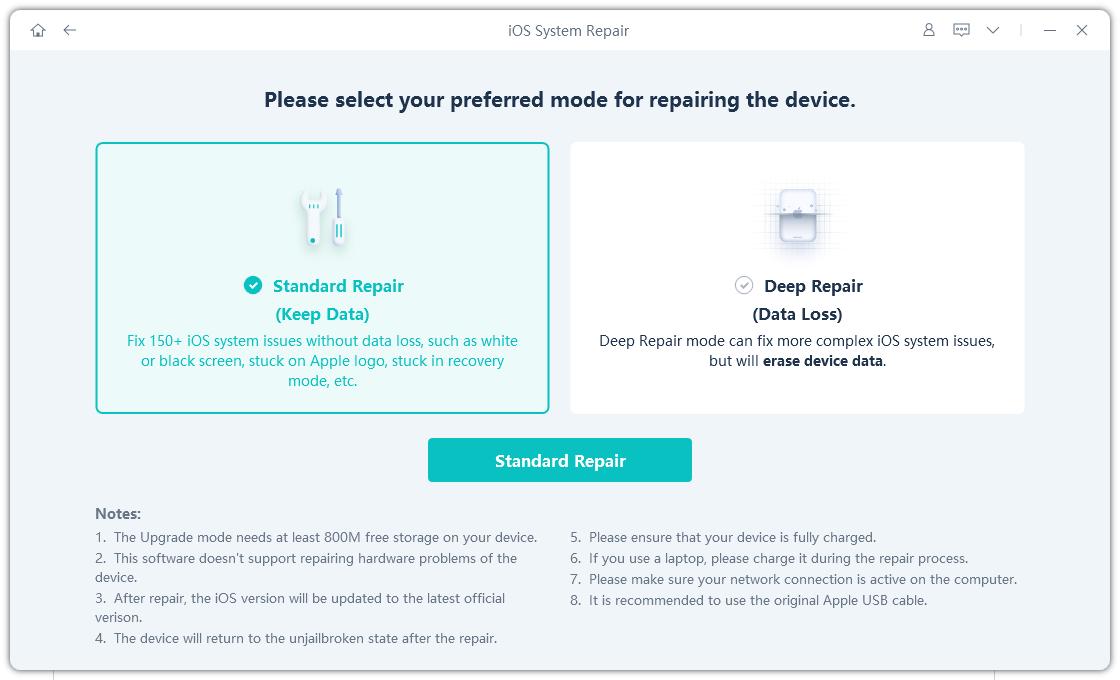Close the iOS System Repair window
1120x680 pixels.
pyautogui.click(x=1082, y=30)
